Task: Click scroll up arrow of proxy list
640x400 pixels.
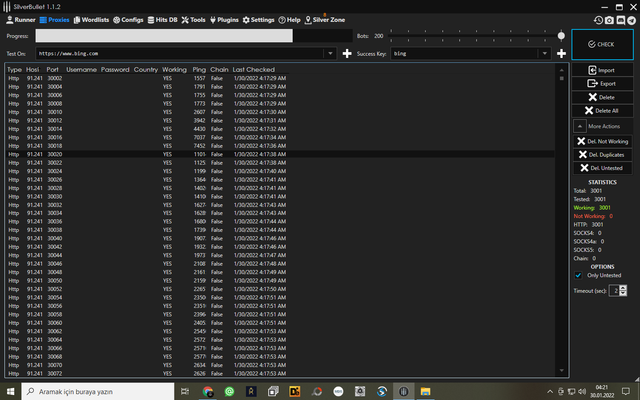Action: pyautogui.click(x=562, y=70)
